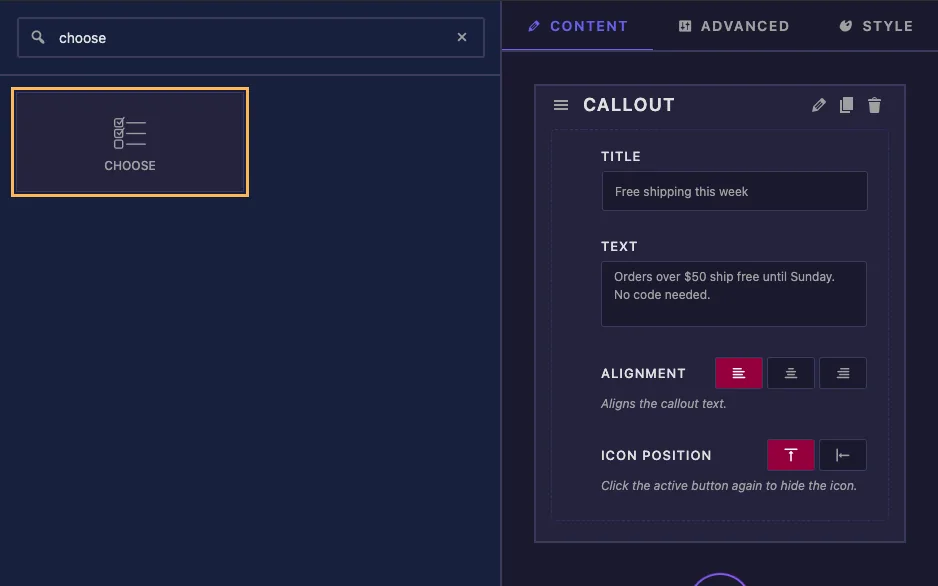Click the TEXT label
938x586 pixels.
[x=619, y=246]
